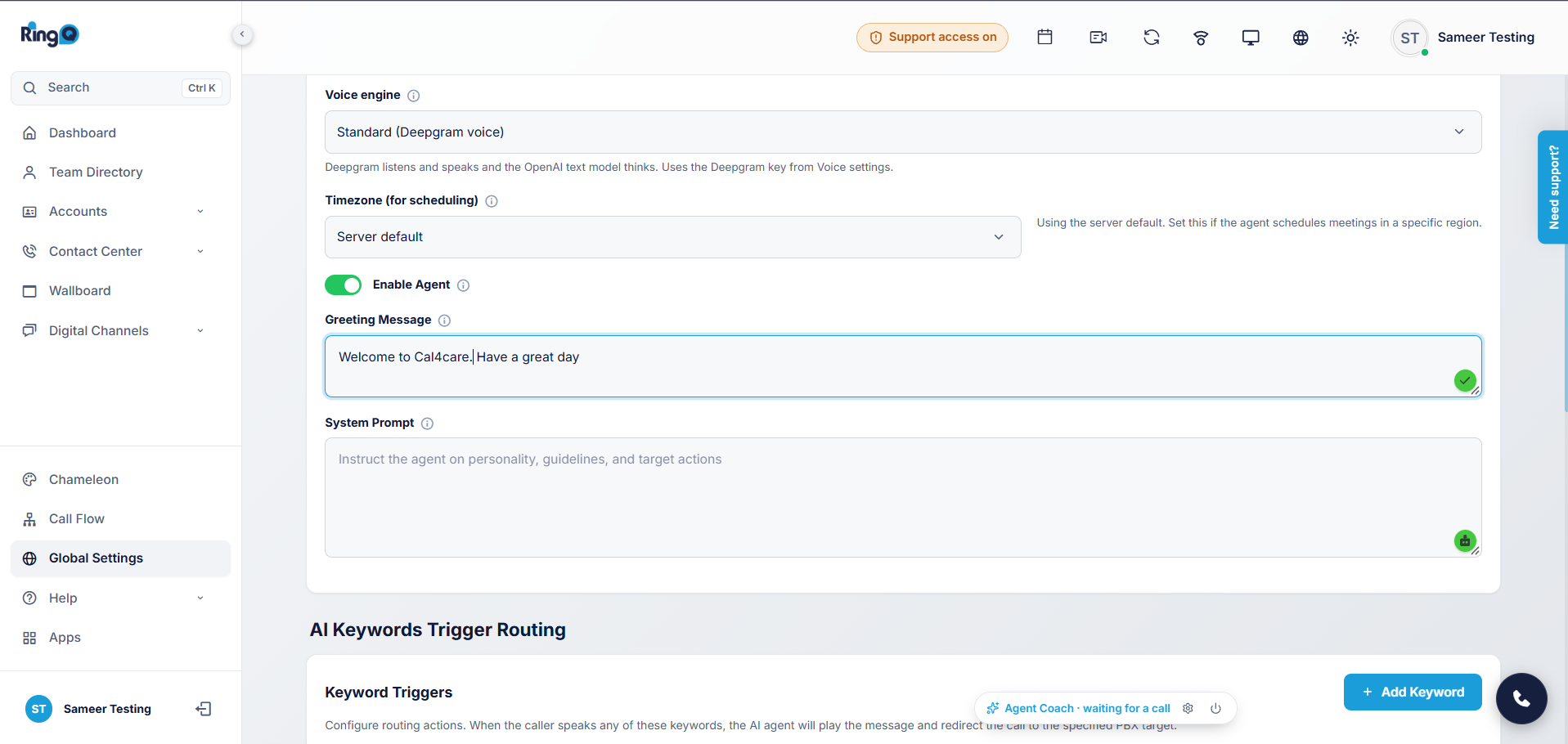Click the System Prompt info icon

[427, 424]
